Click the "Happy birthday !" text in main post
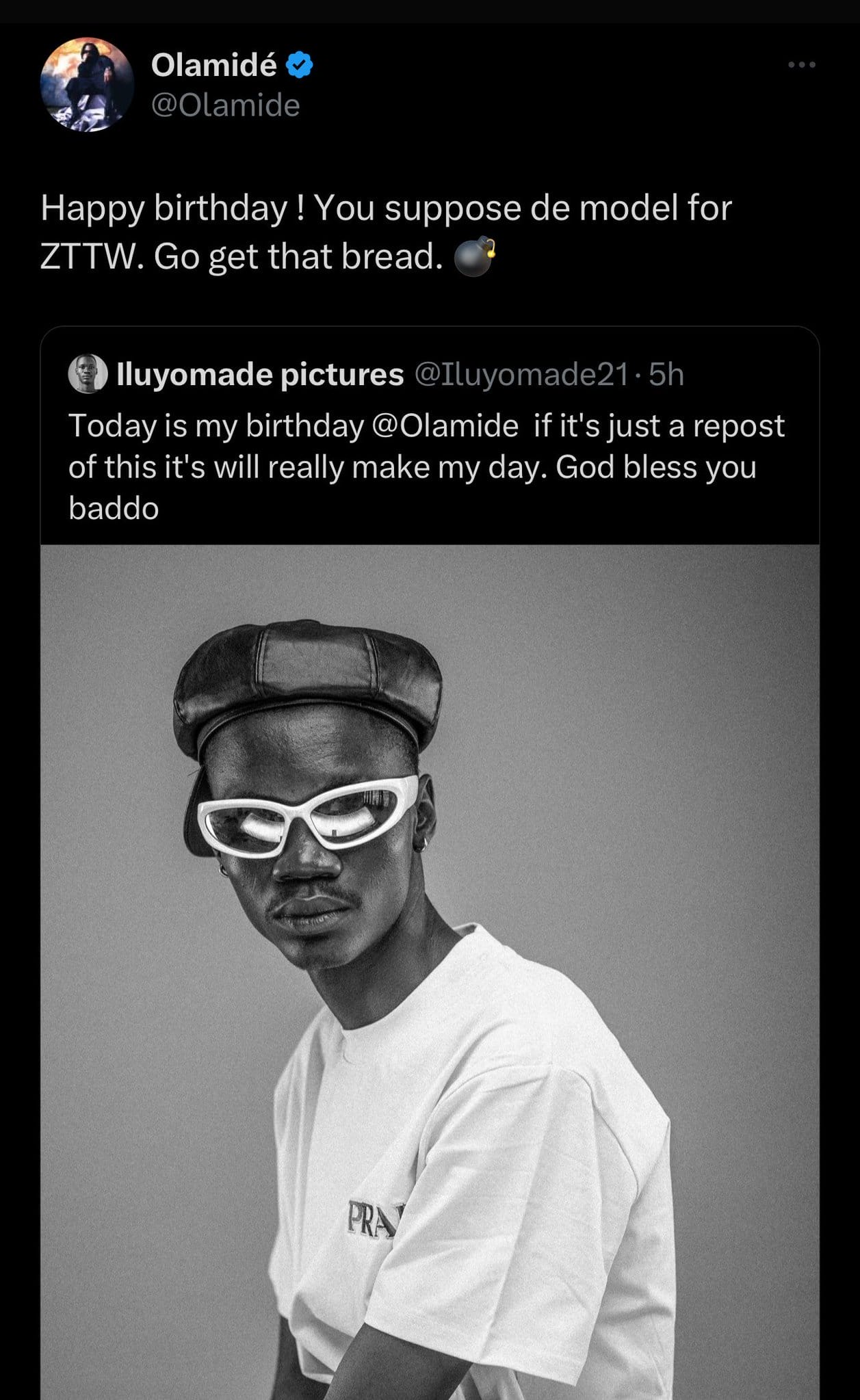The image size is (860, 1400). 171,208
